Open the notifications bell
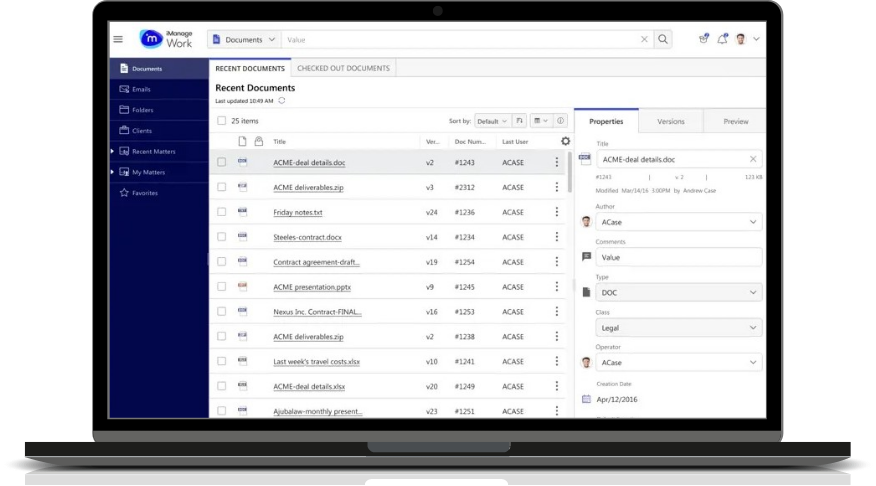The height and width of the screenshot is (486, 876). 722,39
